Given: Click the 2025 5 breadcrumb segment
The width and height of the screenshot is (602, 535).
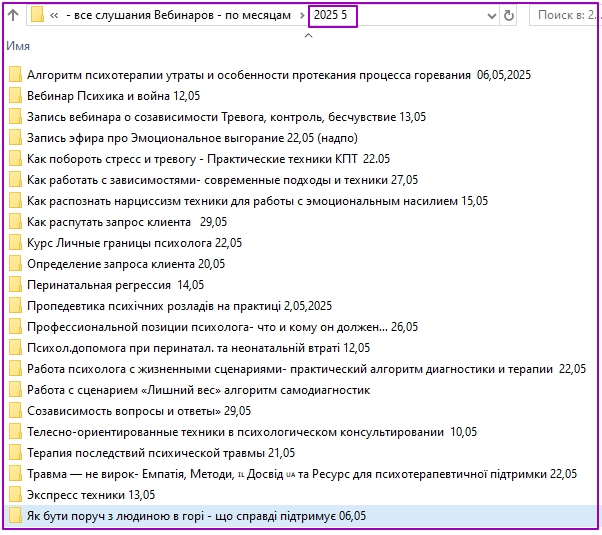Looking at the screenshot, I should [x=332, y=16].
